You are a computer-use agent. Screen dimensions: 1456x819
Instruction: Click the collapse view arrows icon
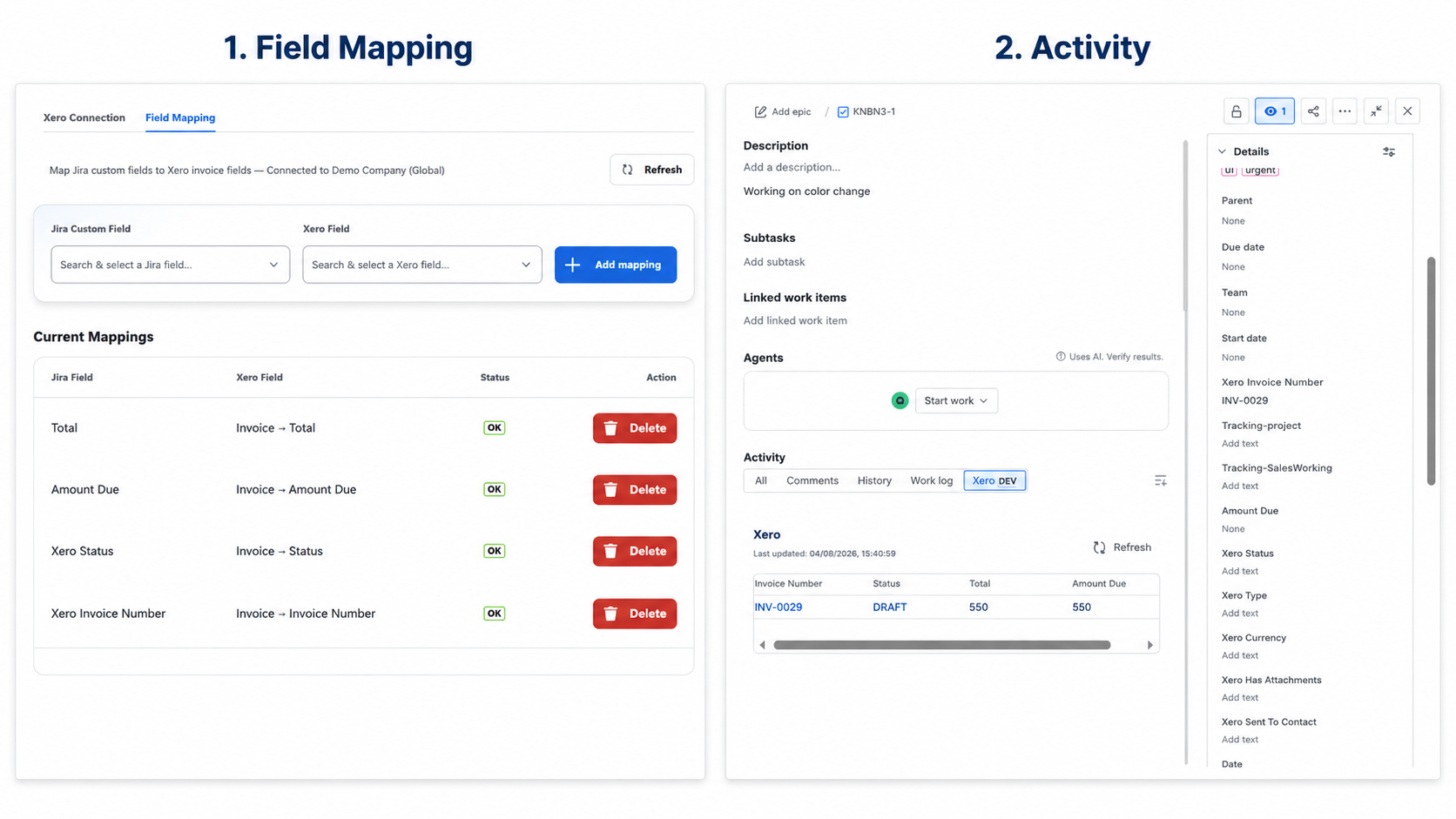tap(1376, 111)
